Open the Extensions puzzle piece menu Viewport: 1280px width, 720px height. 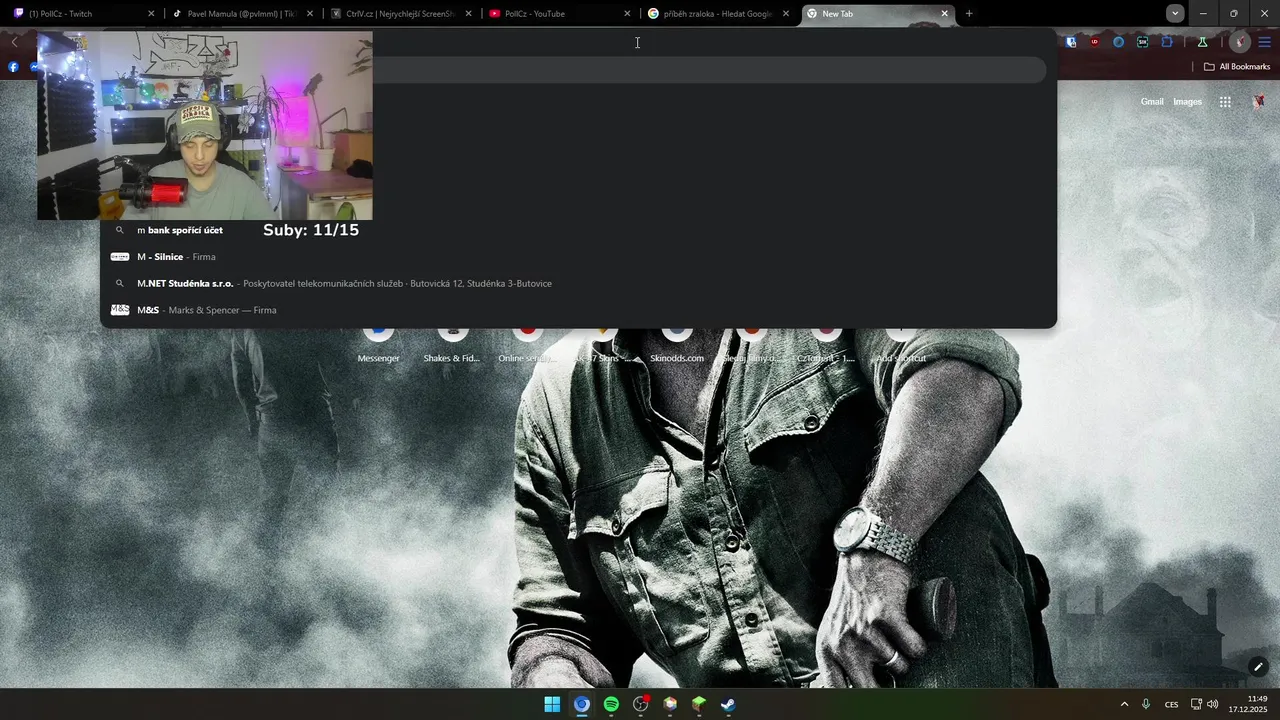point(1167,42)
